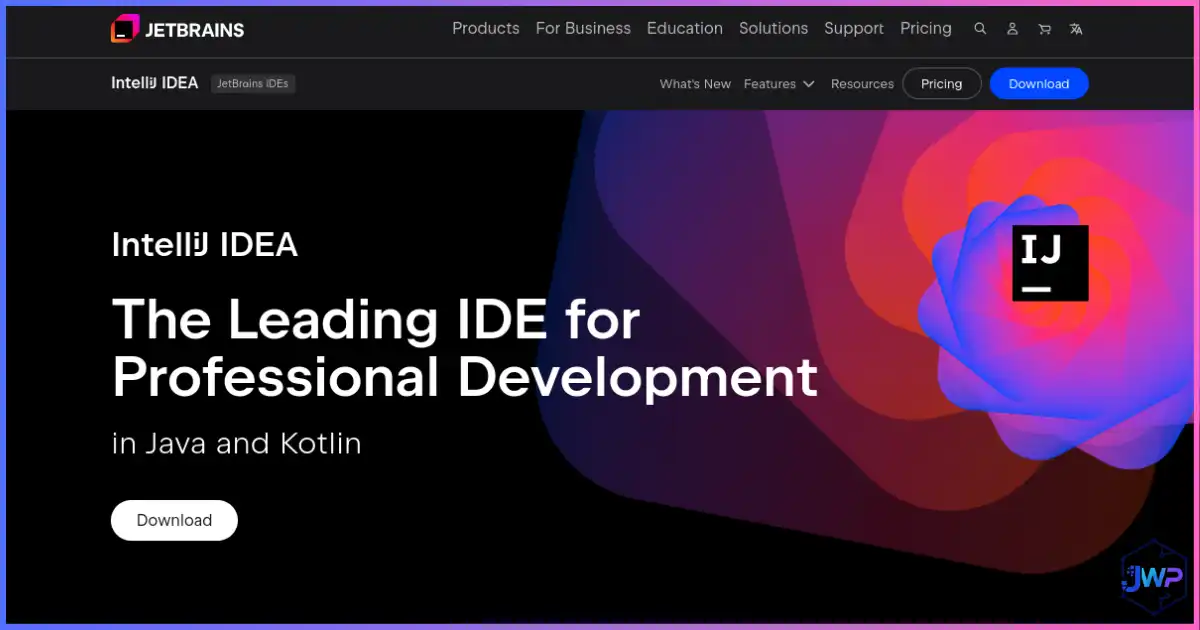This screenshot has width=1200, height=630.
Task: Open the language selector icon
Action: coord(1076,29)
